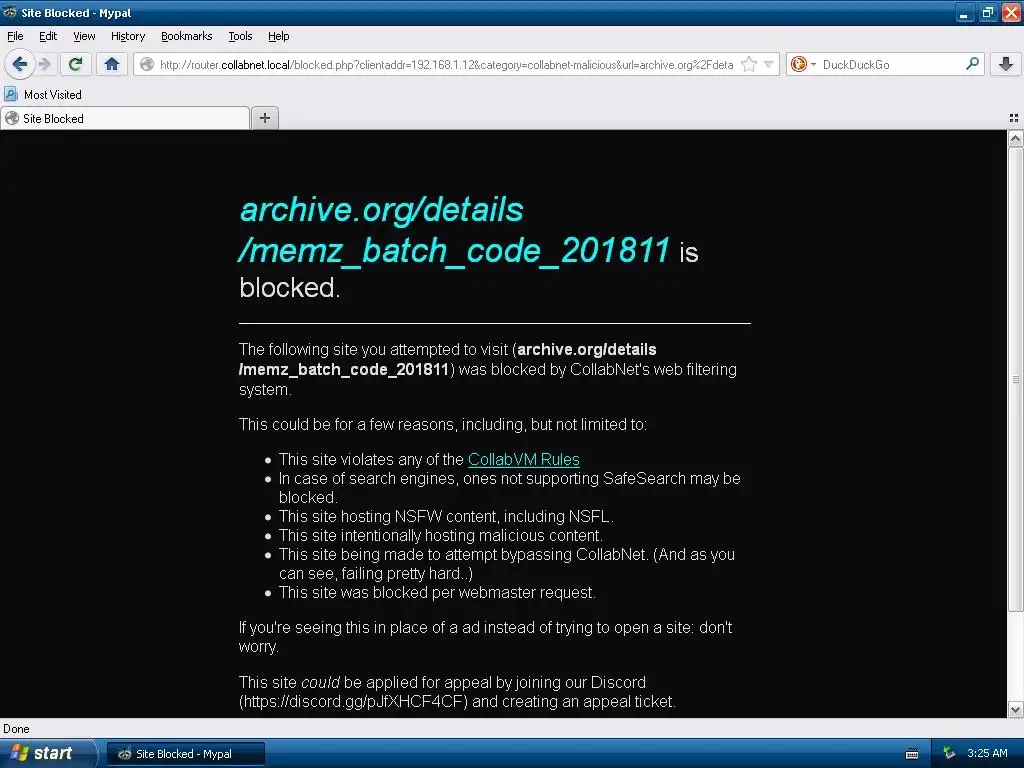Click the vertical scrollbar thumb
The image size is (1024, 768).
coord(1016,379)
